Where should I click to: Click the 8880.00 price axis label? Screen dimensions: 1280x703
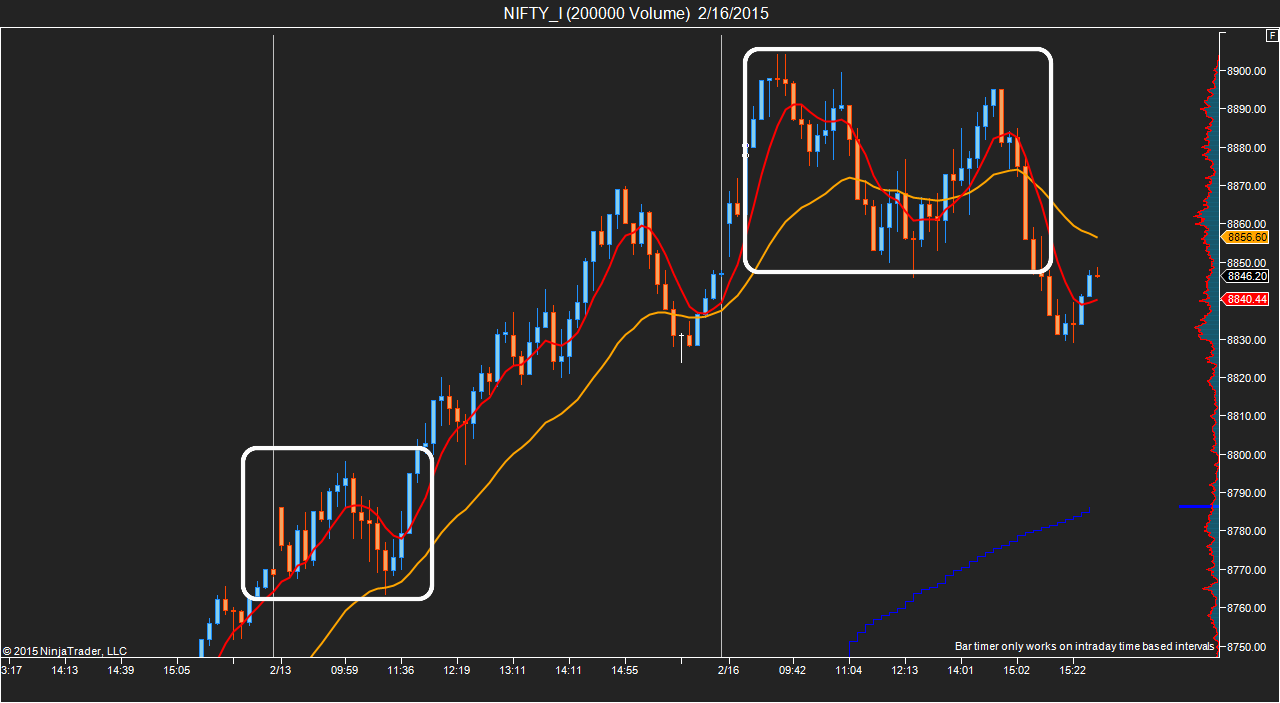click(1247, 148)
